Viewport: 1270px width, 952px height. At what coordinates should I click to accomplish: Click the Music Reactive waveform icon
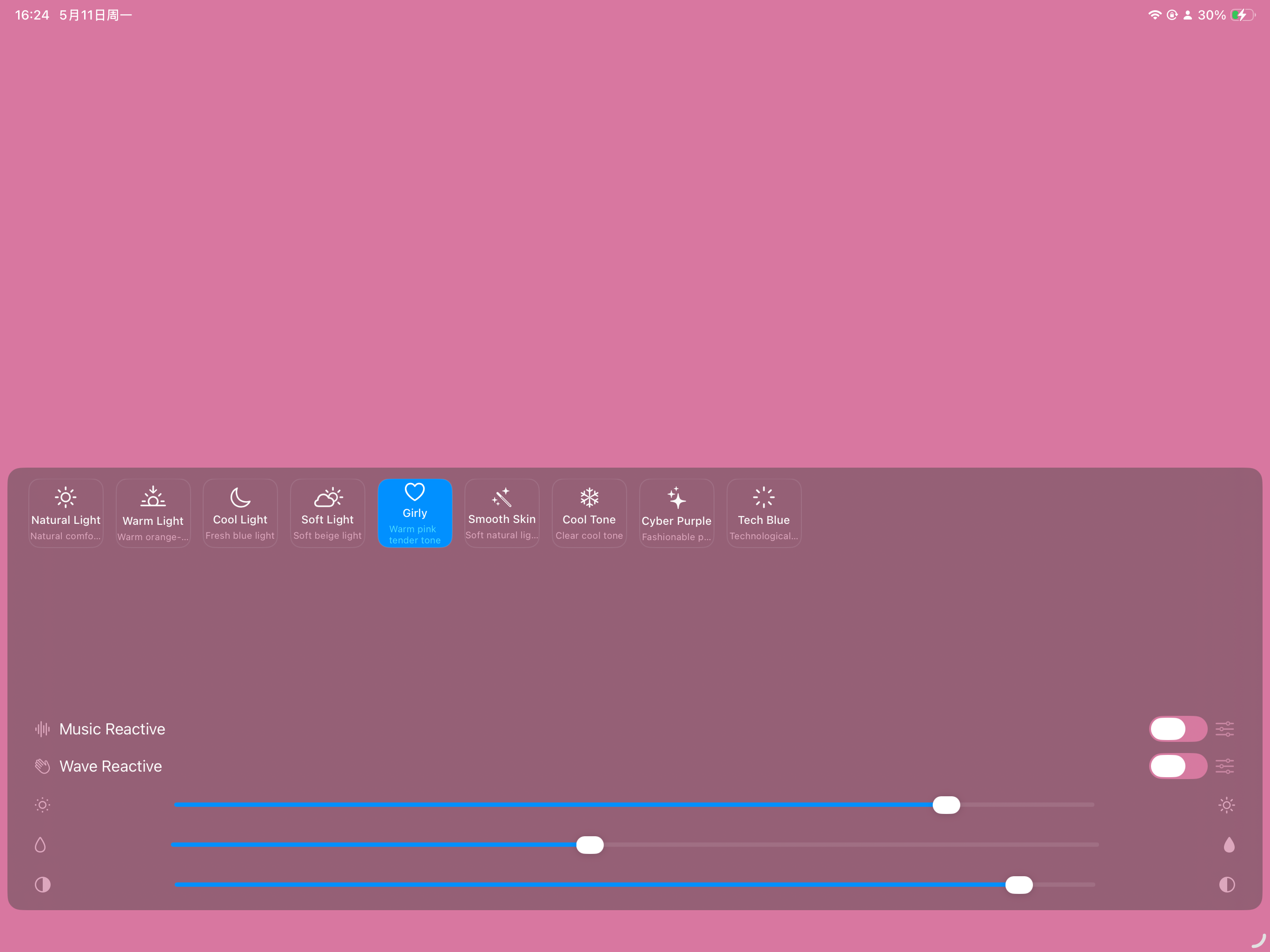coord(42,729)
